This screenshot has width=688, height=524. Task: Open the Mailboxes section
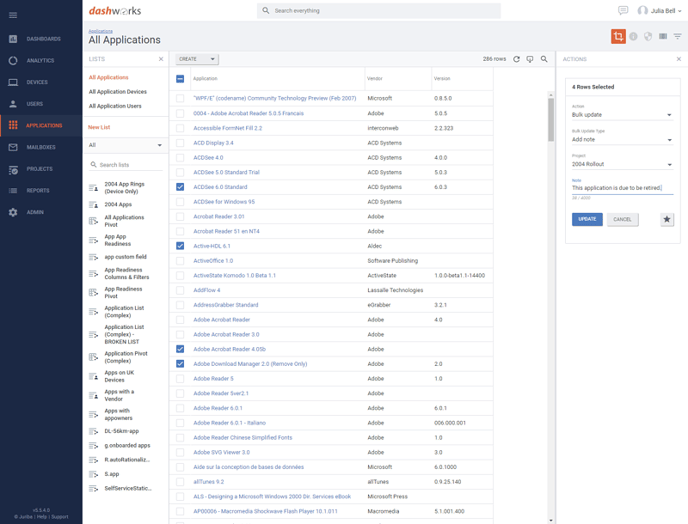coord(40,147)
